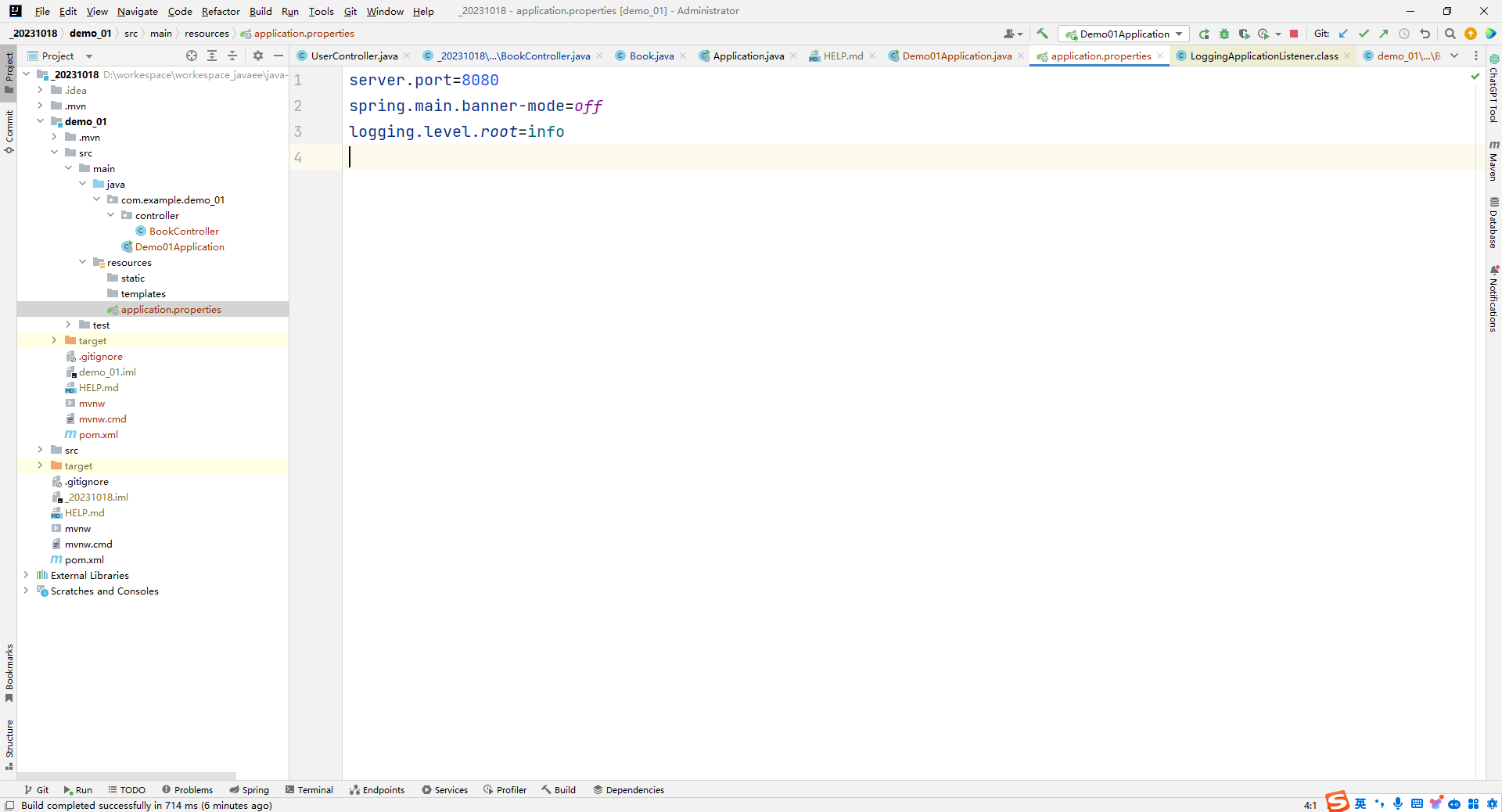
Task: Show the hidden editor tabs dropdown
Action: (x=1454, y=56)
